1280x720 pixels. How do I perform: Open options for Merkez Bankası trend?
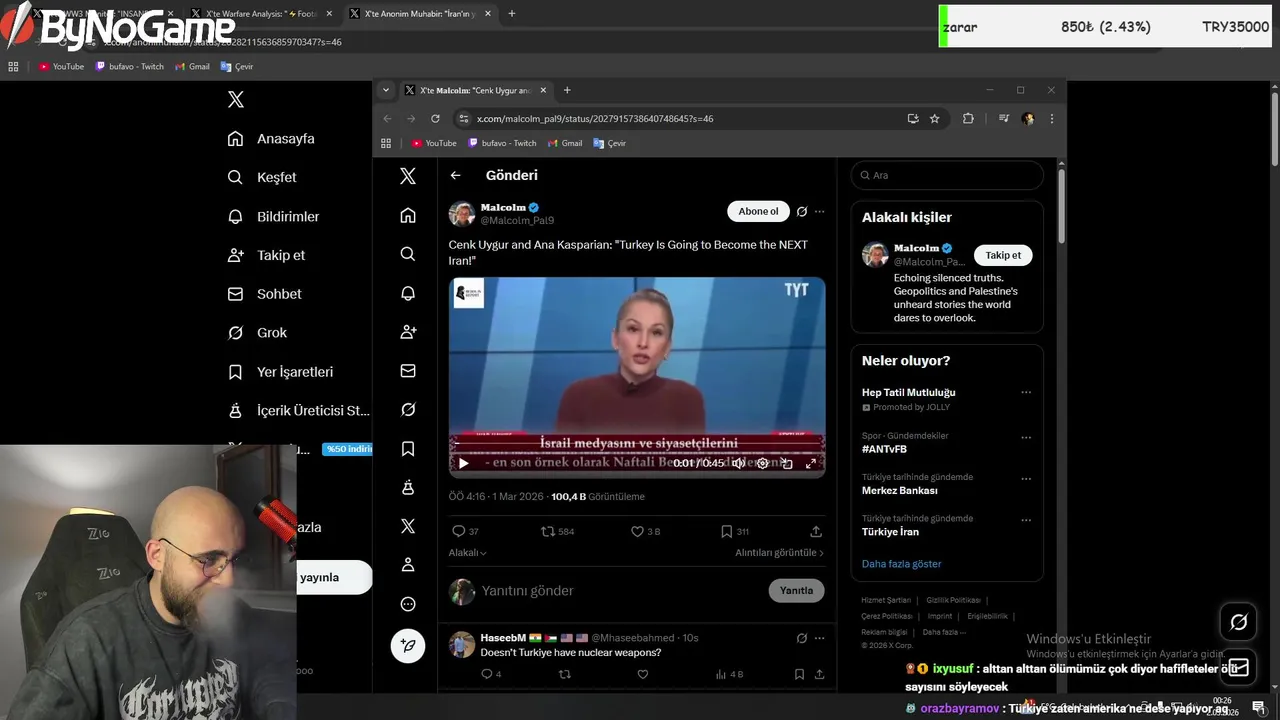(1026, 478)
